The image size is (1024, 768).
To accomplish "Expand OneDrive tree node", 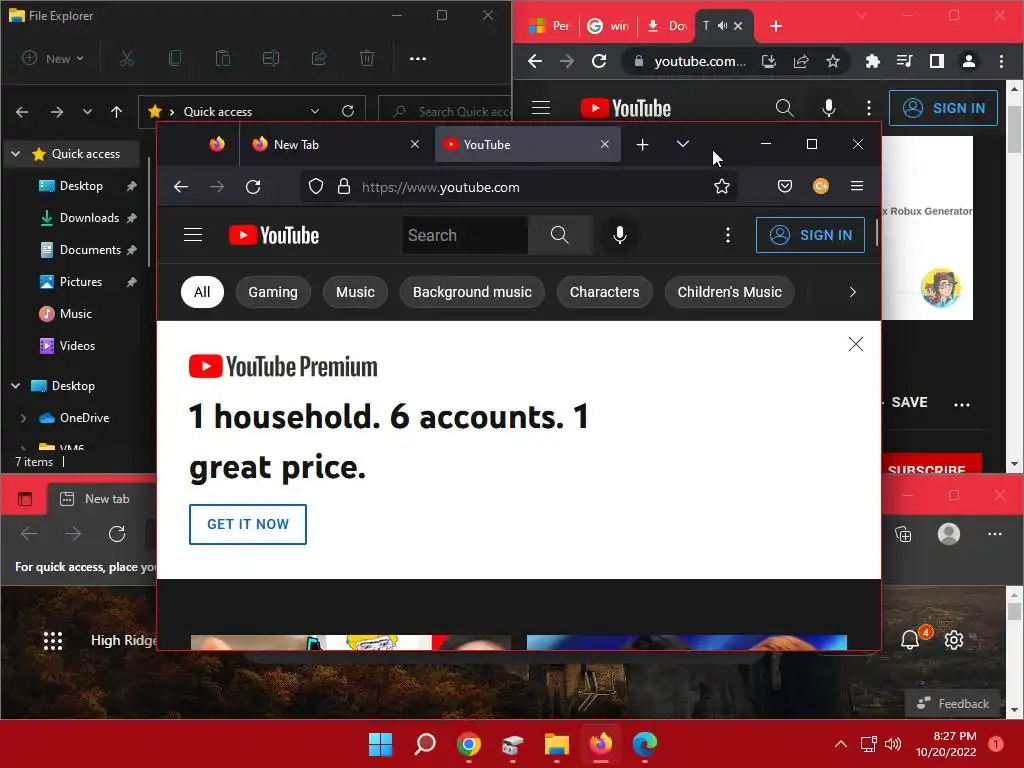I will (24, 418).
